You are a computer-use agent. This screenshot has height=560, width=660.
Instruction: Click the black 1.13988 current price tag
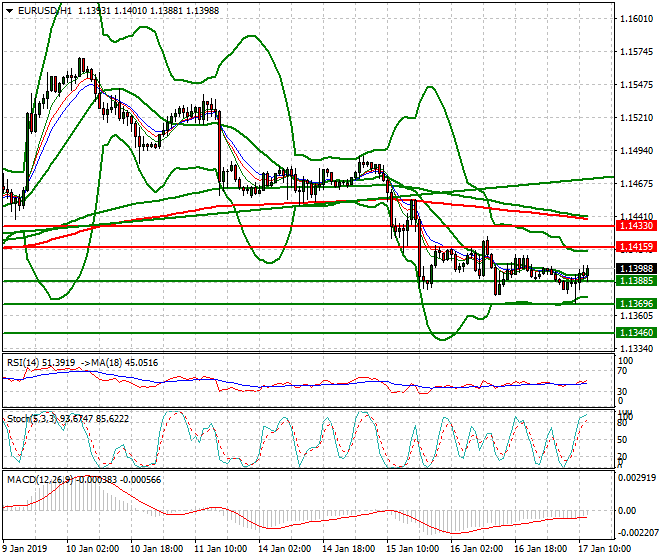coord(636,269)
